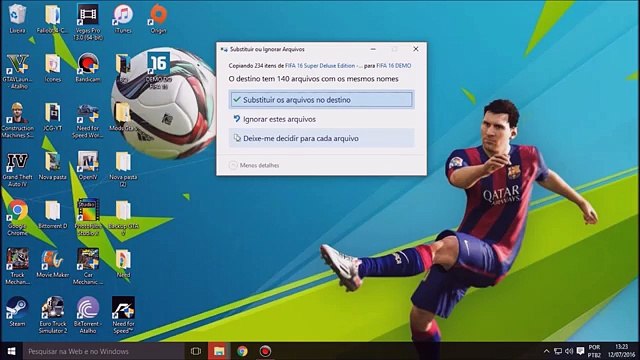Screen dimensions: 640x360
Task: Open Chrome from the taskbar
Action: (x=242, y=351)
